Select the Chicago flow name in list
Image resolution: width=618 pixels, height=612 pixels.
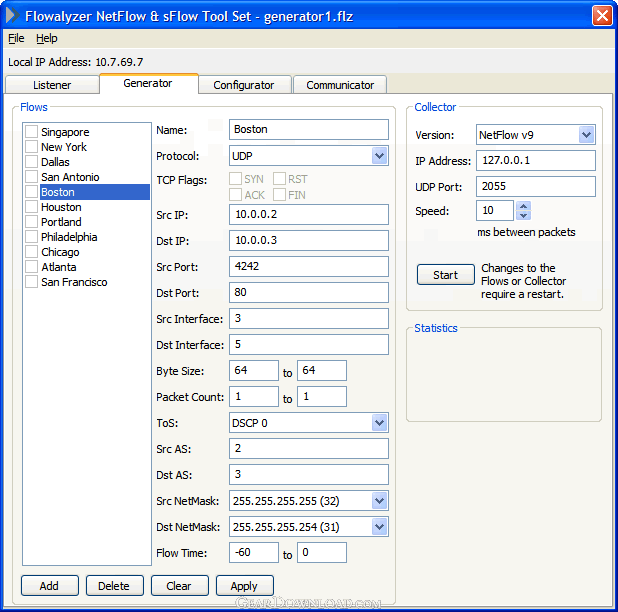(x=60, y=252)
